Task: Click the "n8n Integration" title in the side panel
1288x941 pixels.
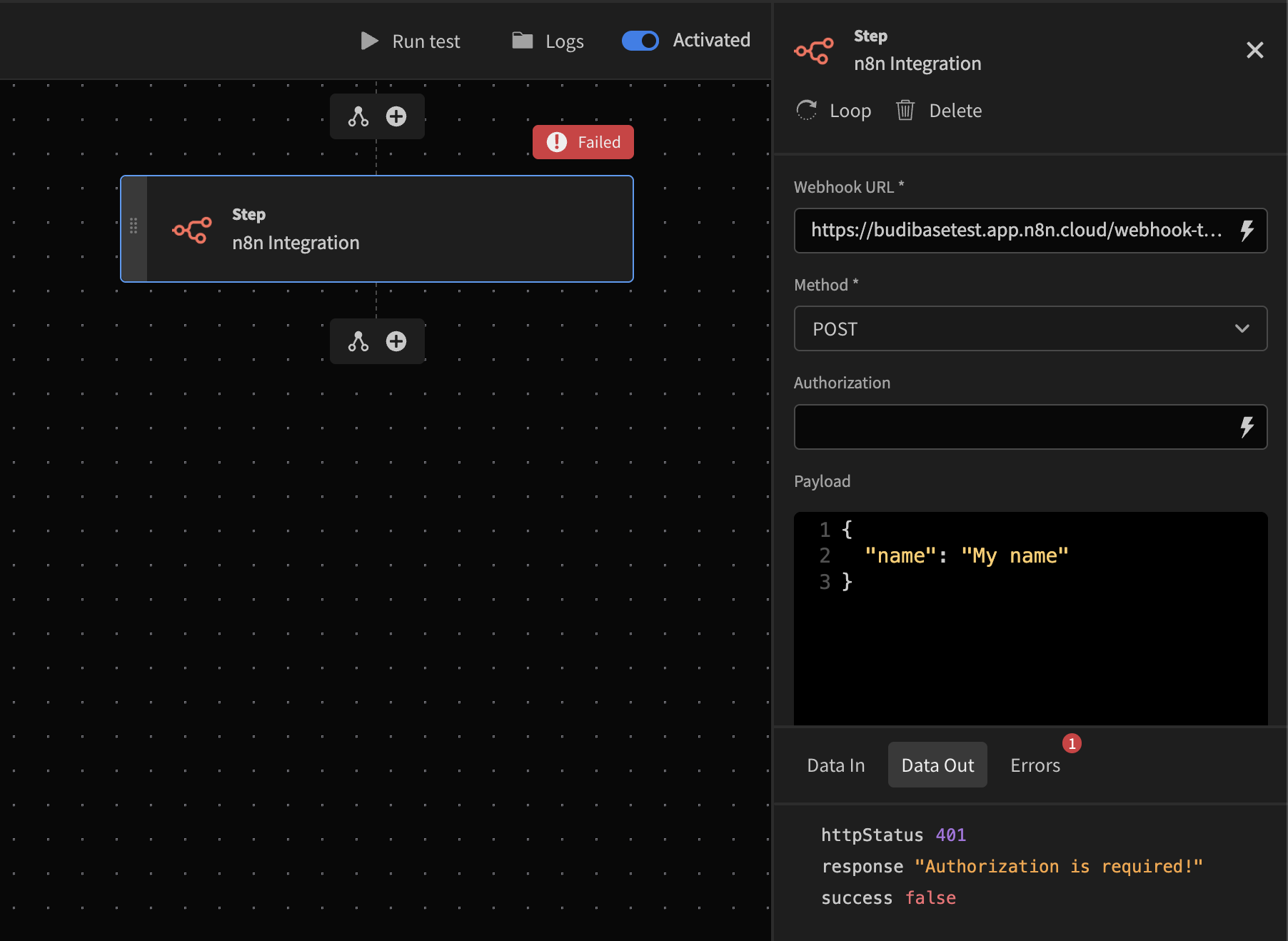Action: pos(917,64)
